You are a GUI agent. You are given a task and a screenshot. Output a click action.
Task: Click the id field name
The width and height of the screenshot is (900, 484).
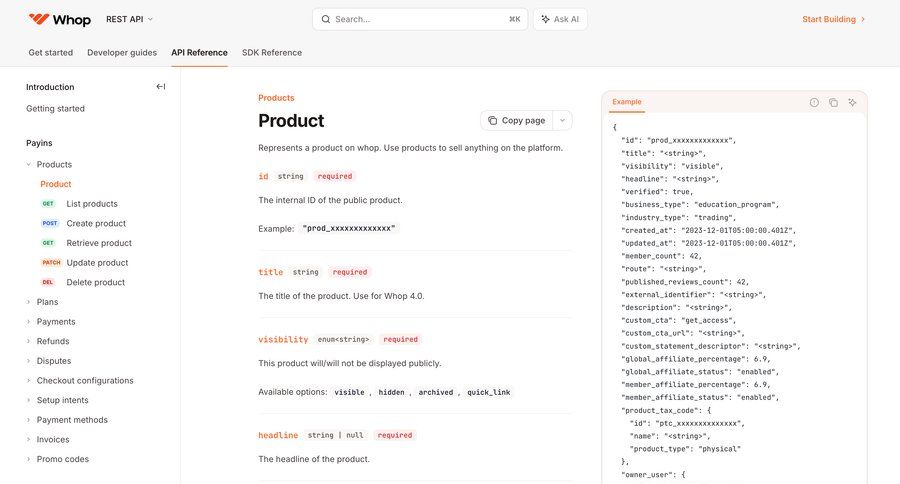(x=263, y=176)
